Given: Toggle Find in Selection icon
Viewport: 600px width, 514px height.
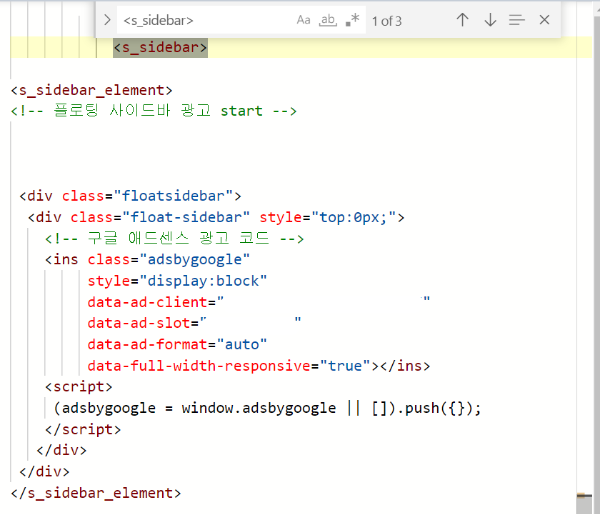Looking at the screenshot, I should pos(517,20).
